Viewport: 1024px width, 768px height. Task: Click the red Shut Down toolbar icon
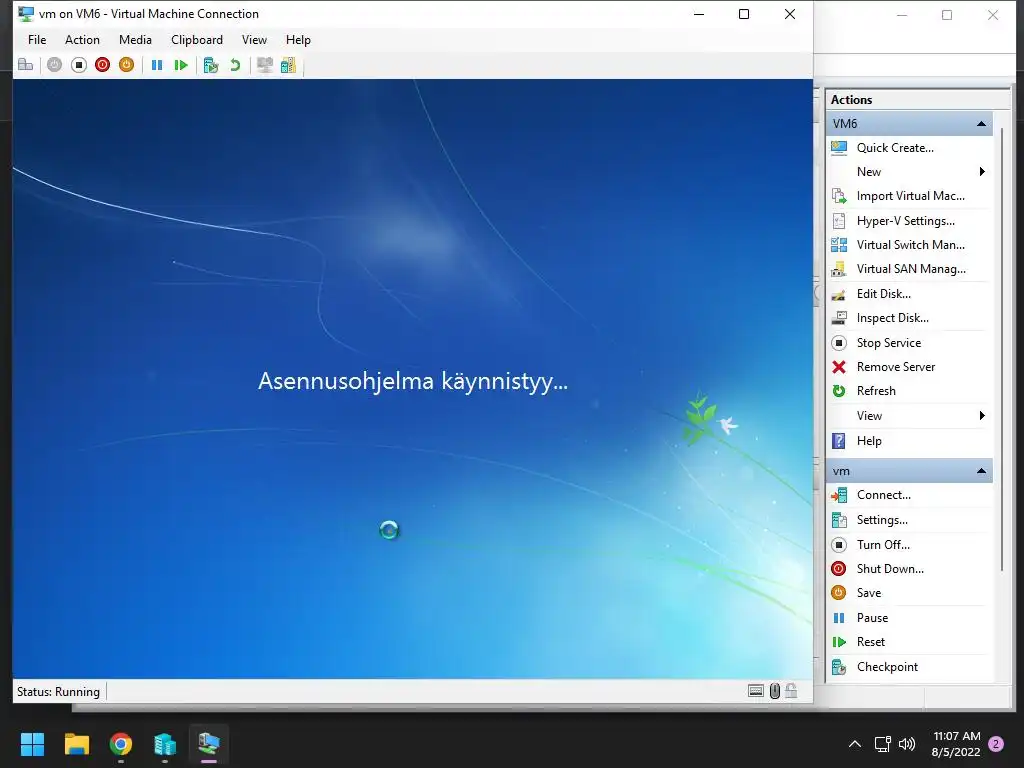pyautogui.click(x=103, y=65)
